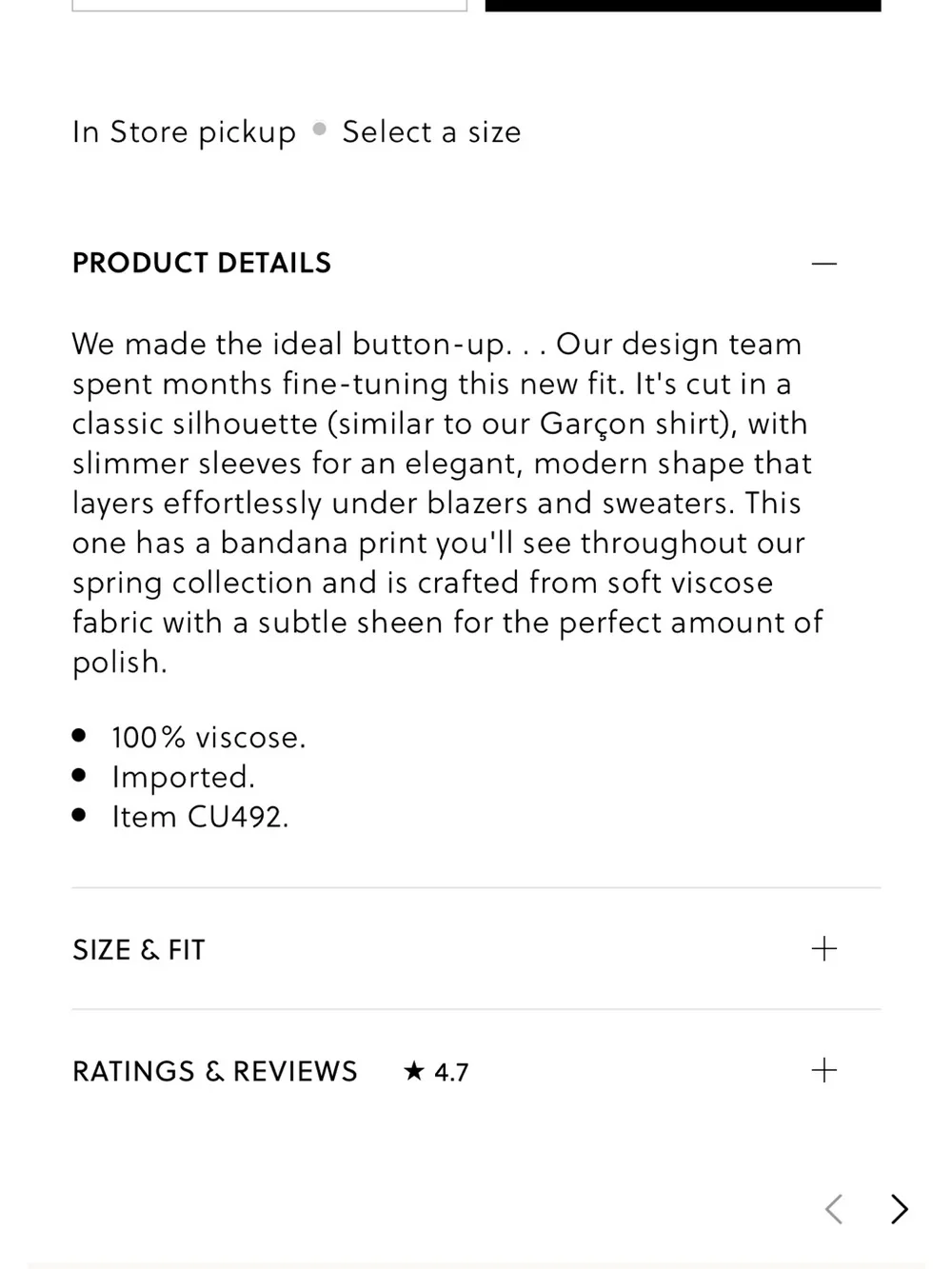This screenshot has height=1269, width=952.
Task: Expand Size & Fit with the plus icon
Action: (x=824, y=949)
